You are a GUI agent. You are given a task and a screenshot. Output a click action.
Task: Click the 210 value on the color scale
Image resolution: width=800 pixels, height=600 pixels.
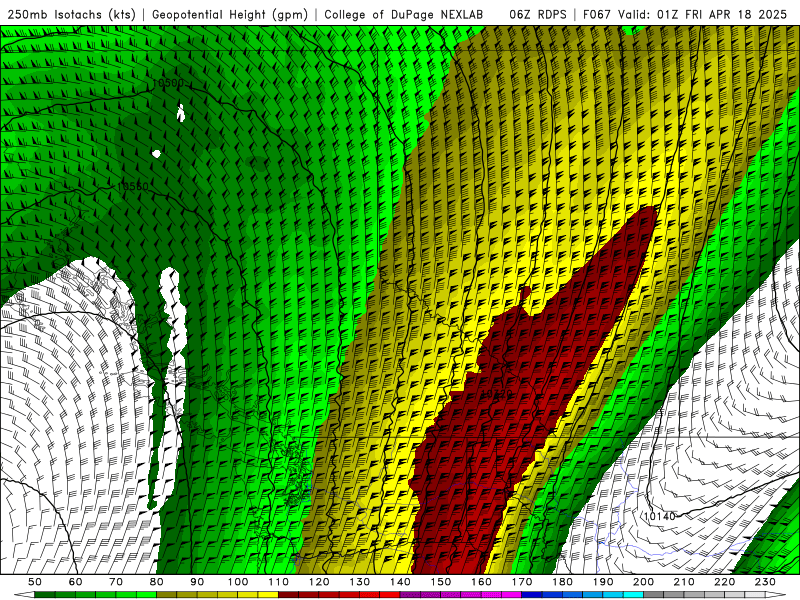[x=684, y=582]
